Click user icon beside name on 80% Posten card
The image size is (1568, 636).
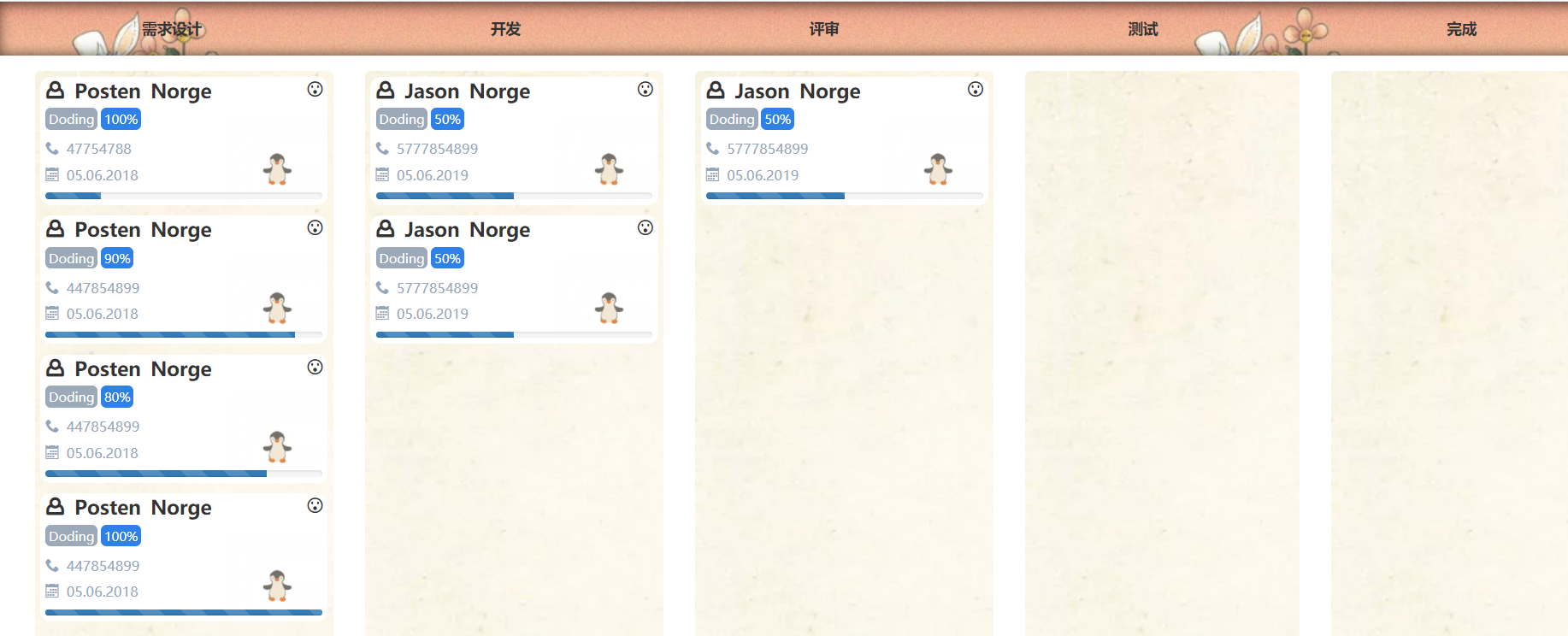56,368
